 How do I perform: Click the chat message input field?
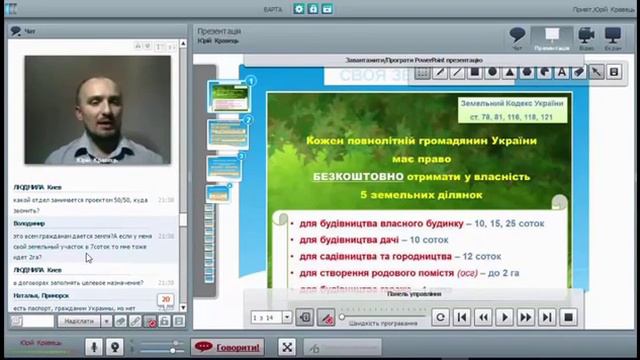coord(38,321)
